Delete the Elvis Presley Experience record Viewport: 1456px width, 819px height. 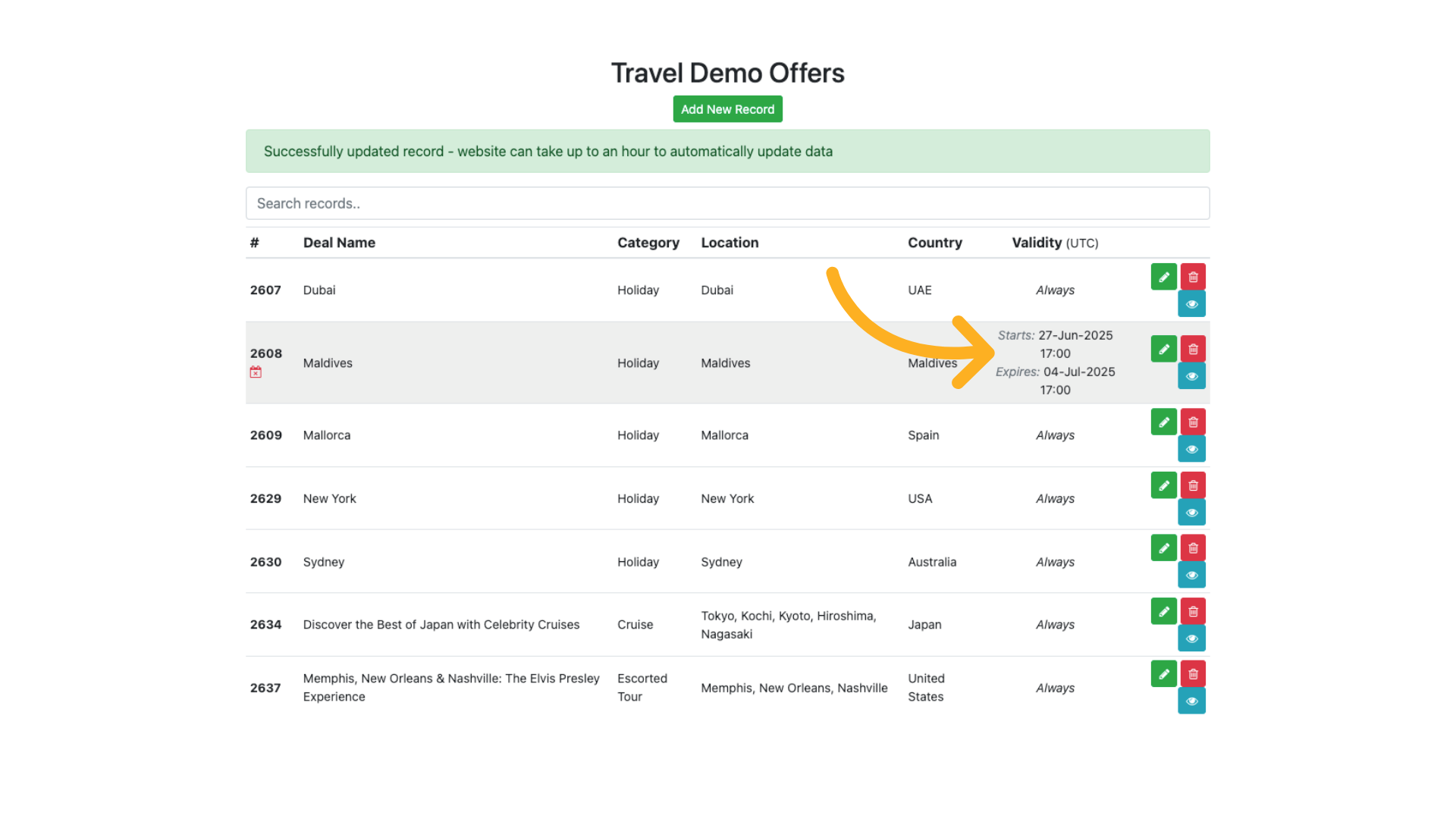click(1192, 673)
